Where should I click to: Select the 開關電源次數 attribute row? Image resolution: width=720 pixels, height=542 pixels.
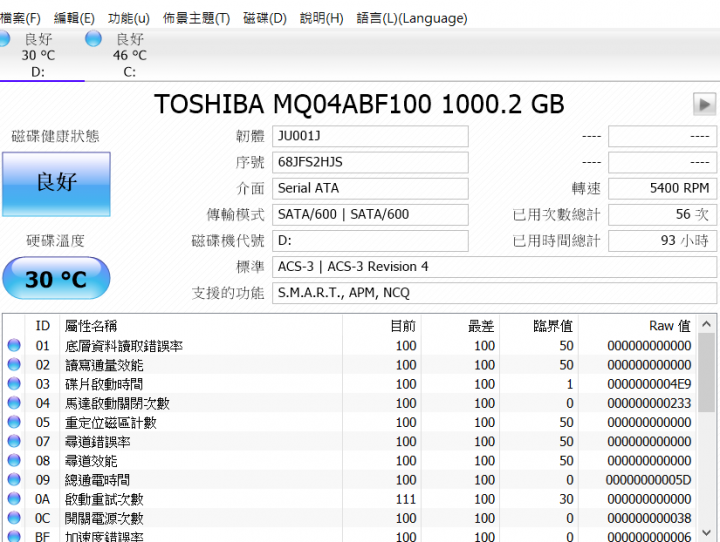click(350, 519)
